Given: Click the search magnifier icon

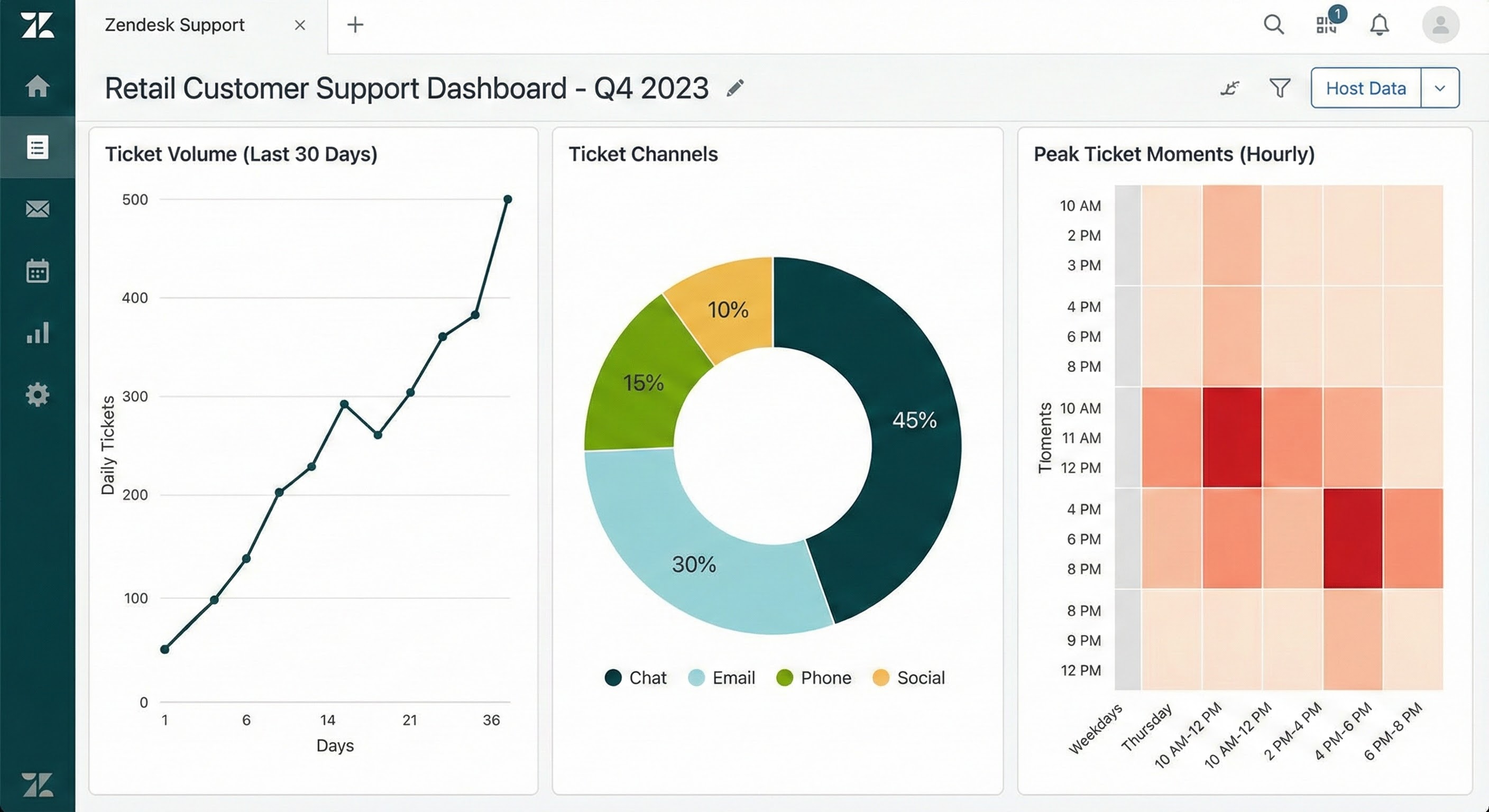Looking at the screenshot, I should (1273, 25).
